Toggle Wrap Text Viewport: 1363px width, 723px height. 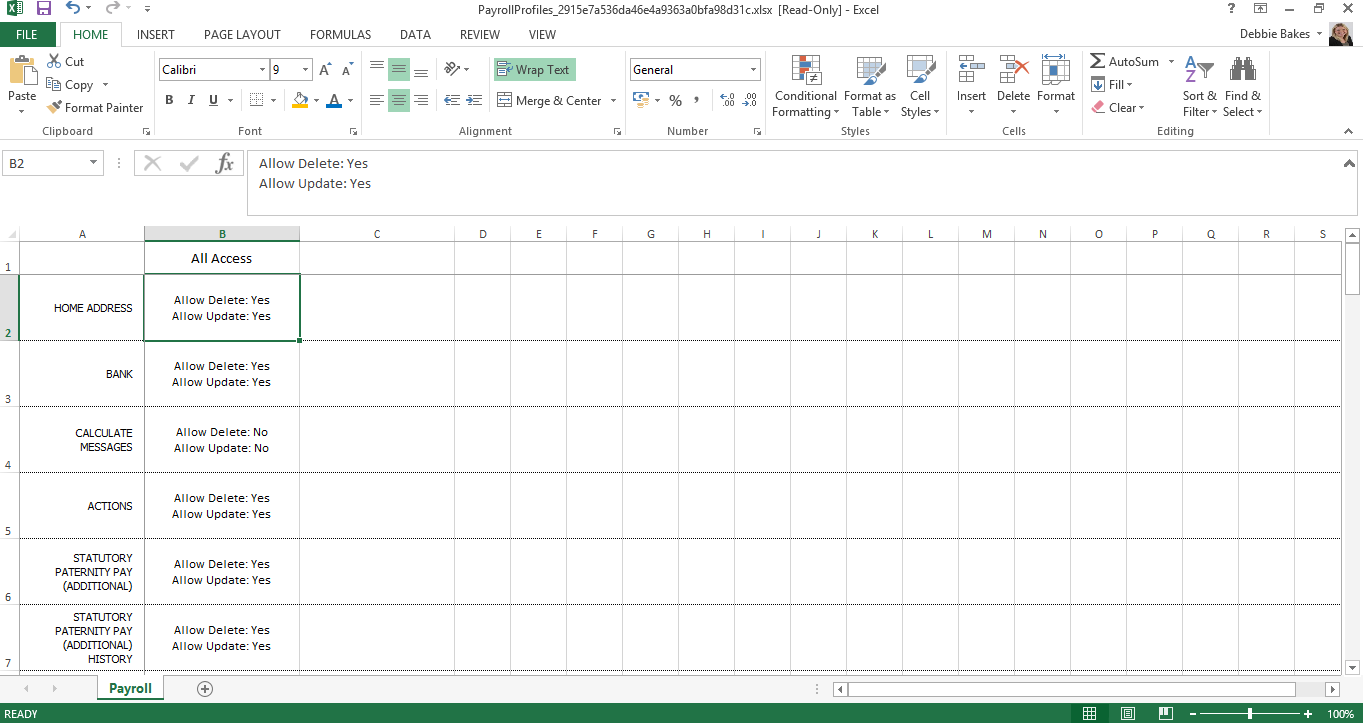click(534, 70)
